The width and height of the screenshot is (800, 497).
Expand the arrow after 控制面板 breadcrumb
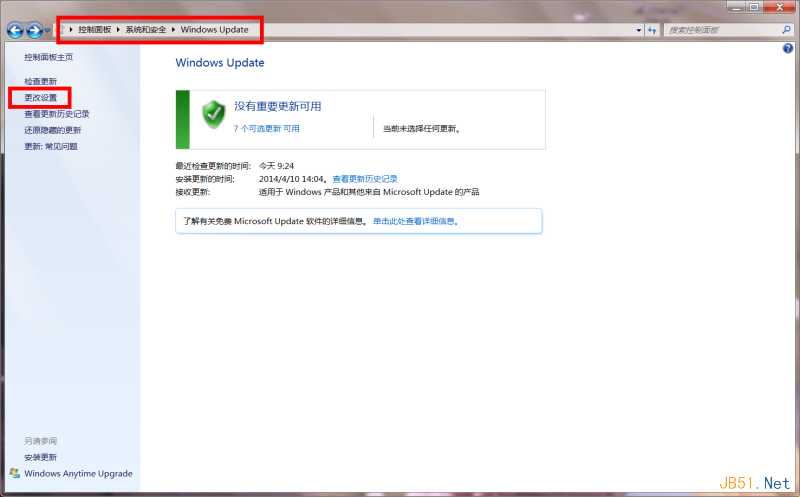click(118, 30)
